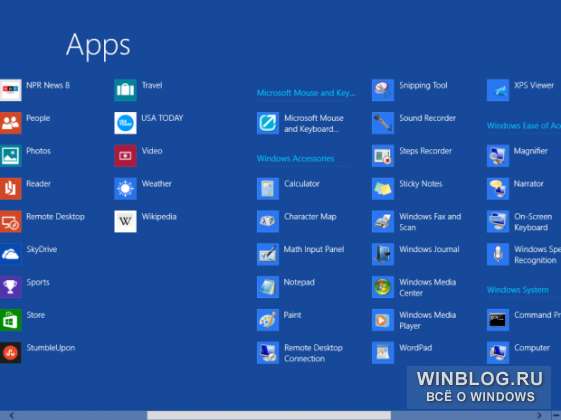
Task: Open the Steps Recorder icon
Action: click(383, 156)
